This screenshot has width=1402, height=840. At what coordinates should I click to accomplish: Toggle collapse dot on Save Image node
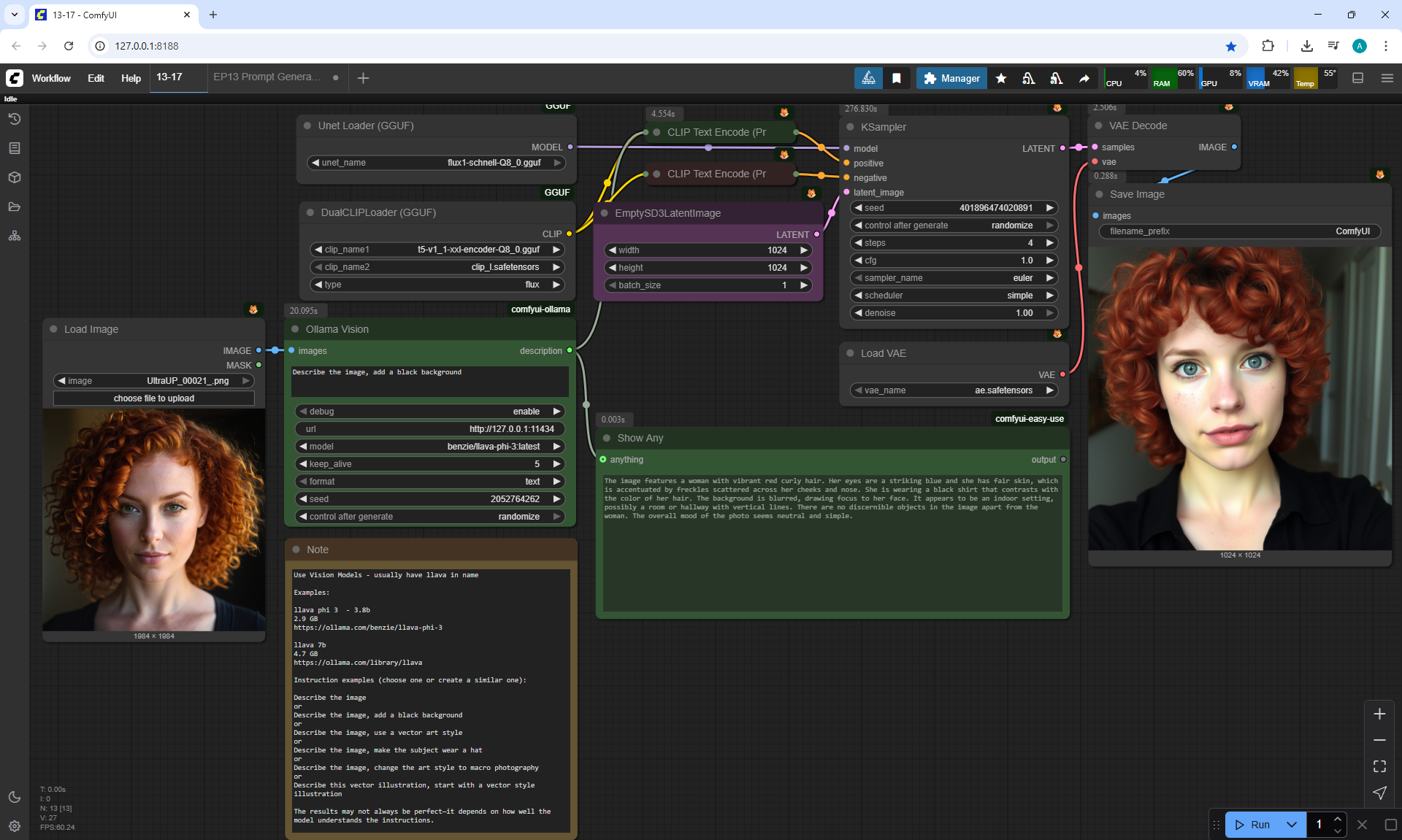[1099, 194]
